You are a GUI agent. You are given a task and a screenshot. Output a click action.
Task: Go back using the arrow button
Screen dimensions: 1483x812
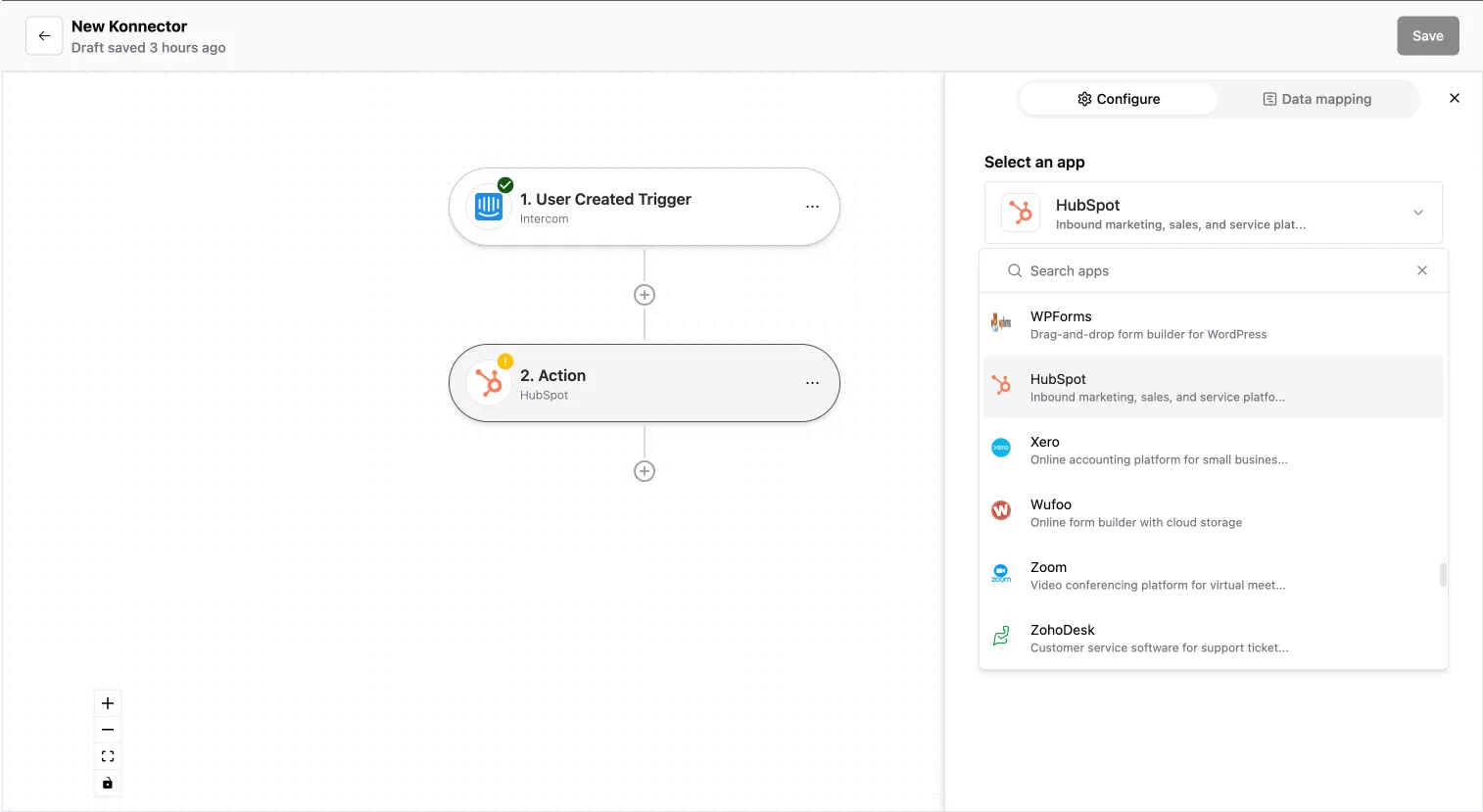[44, 36]
